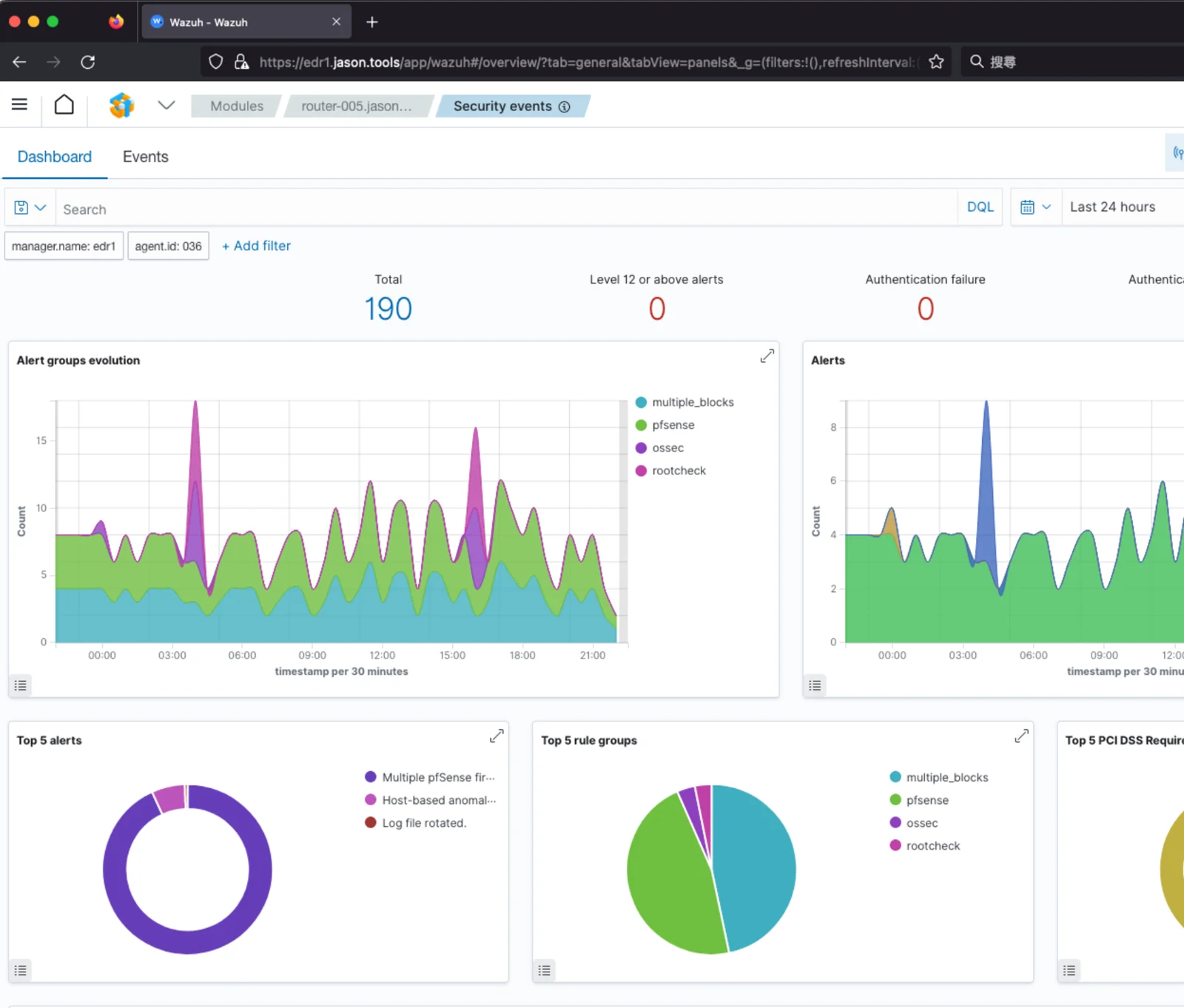Click the Wazuh logo icon
The height and width of the screenshot is (1008, 1184).
(x=121, y=106)
